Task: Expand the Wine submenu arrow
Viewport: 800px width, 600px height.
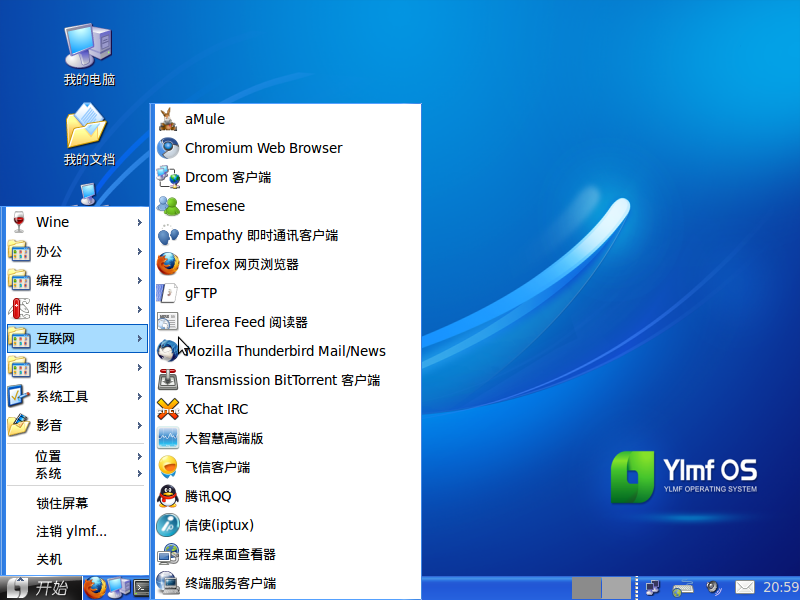Action: point(139,222)
